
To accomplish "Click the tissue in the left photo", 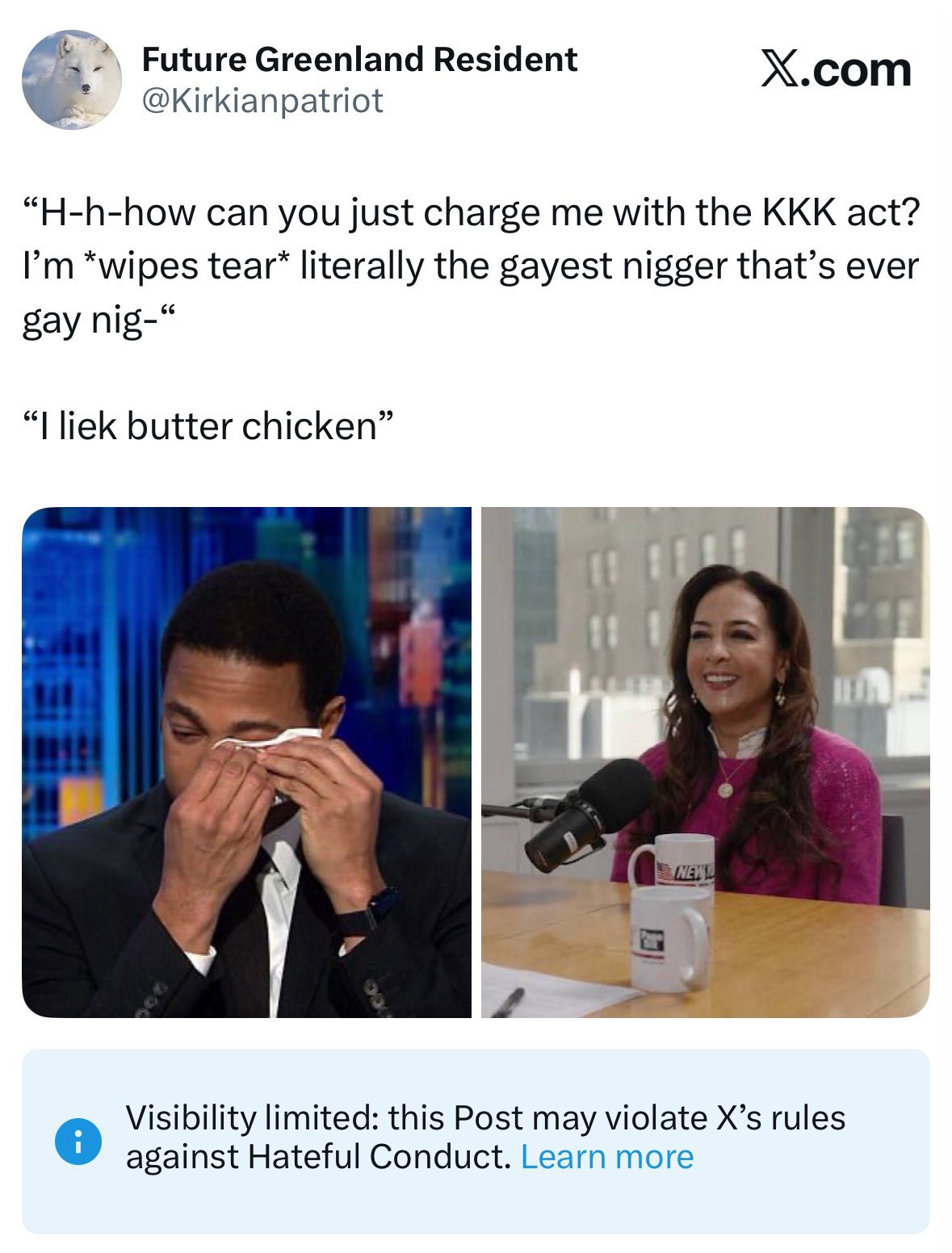I will coord(268,737).
